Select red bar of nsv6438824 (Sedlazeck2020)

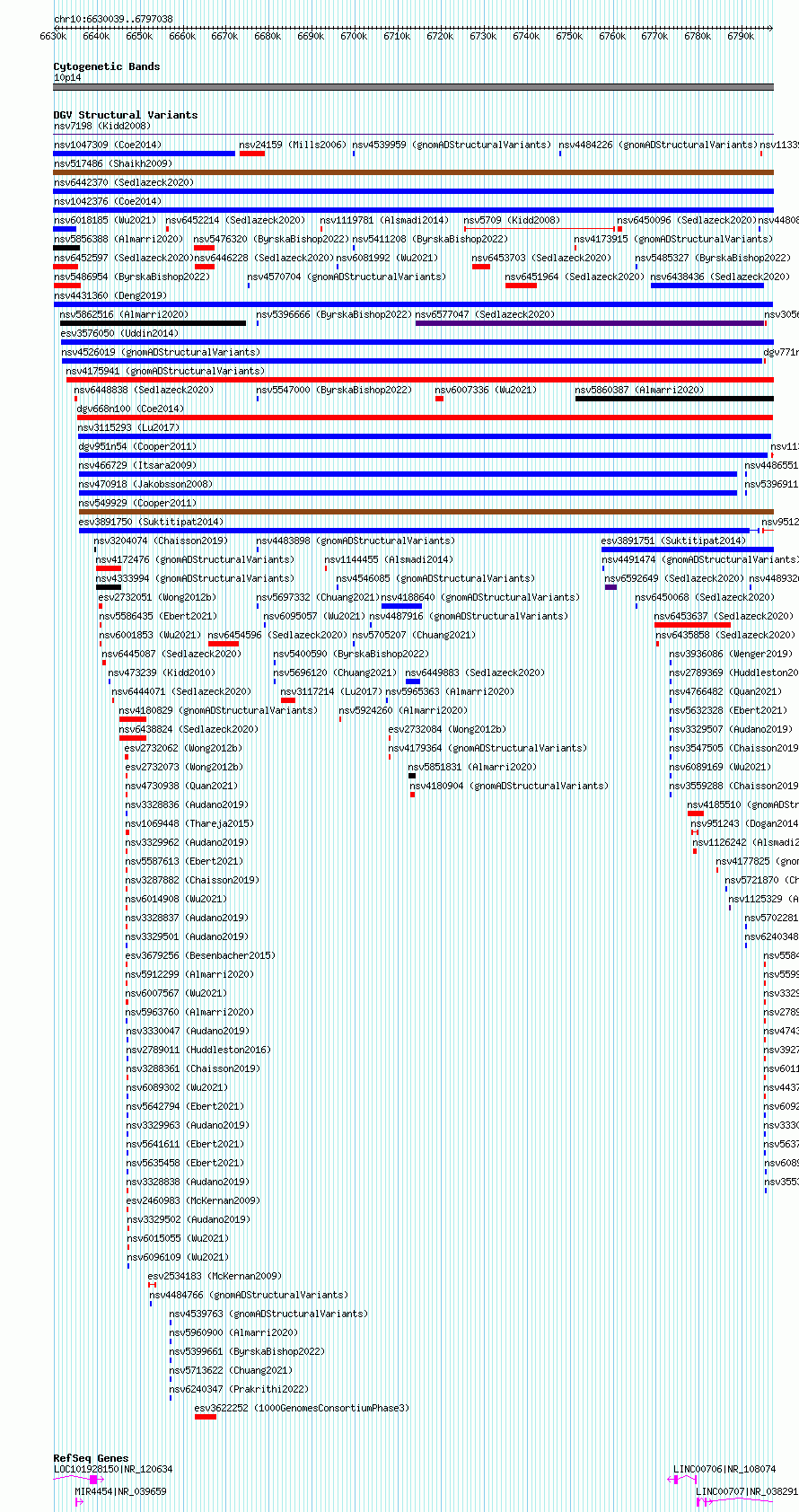133,738
